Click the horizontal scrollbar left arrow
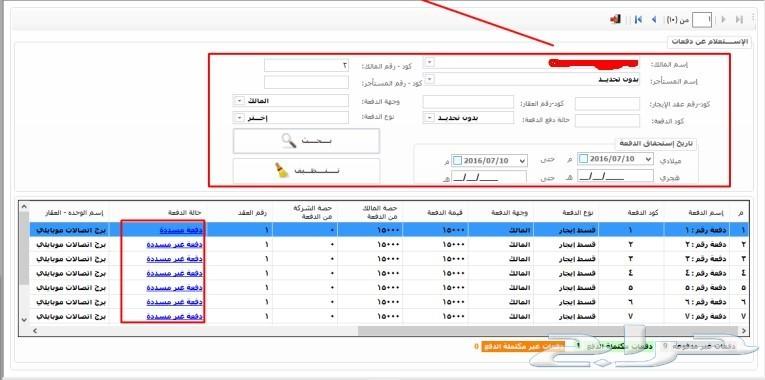The width and height of the screenshot is (765, 380). pyautogui.click(x=34, y=331)
